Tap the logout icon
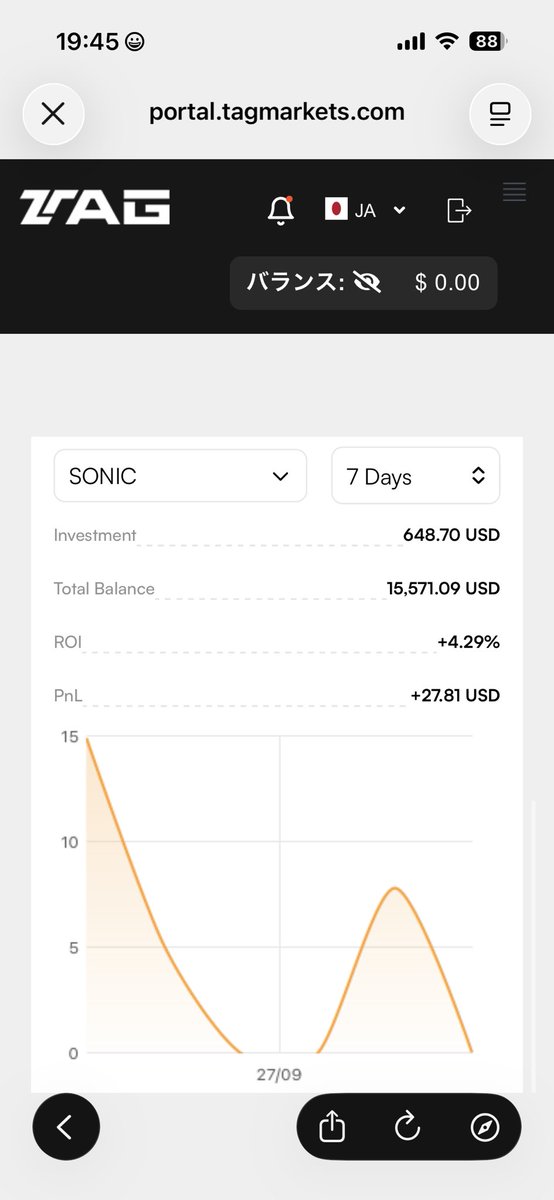 pyautogui.click(x=458, y=210)
